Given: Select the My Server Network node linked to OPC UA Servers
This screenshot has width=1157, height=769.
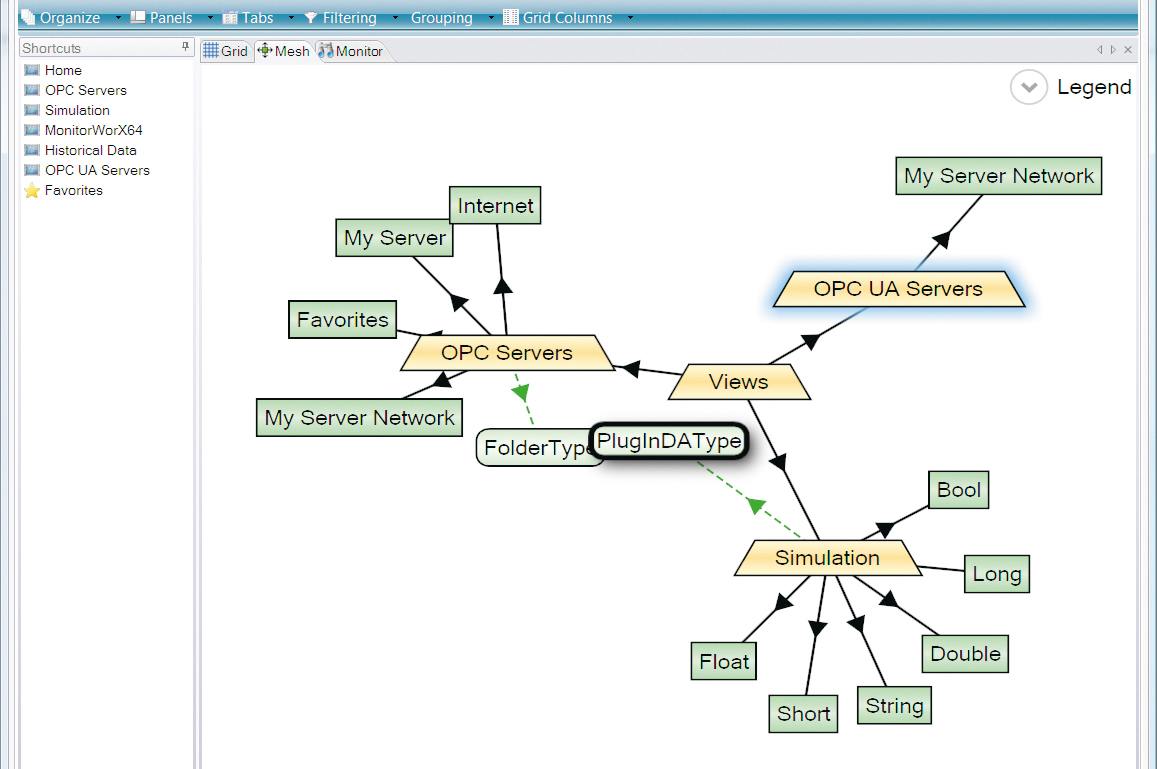Looking at the screenshot, I should click(x=998, y=176).
